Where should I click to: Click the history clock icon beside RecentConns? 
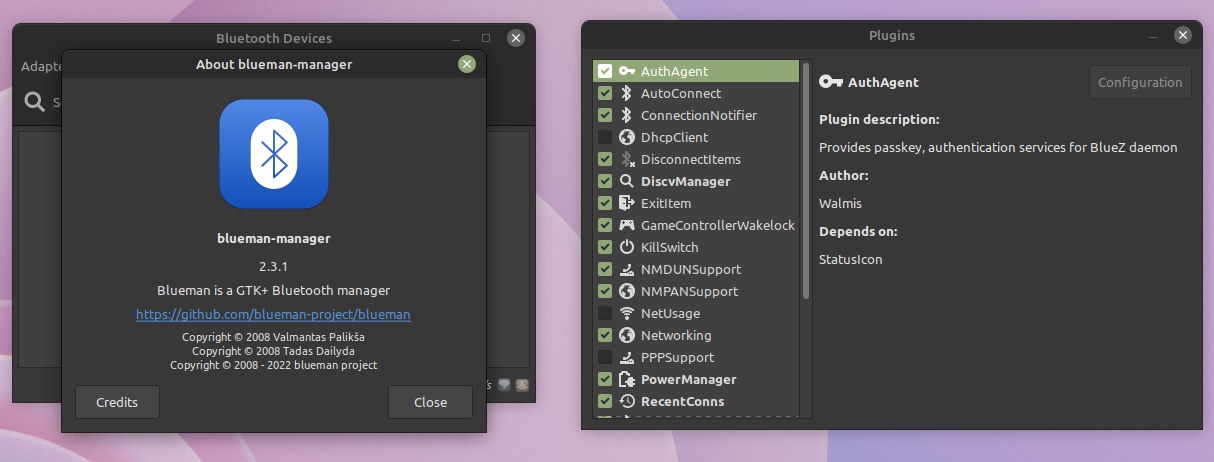point(627,401)
